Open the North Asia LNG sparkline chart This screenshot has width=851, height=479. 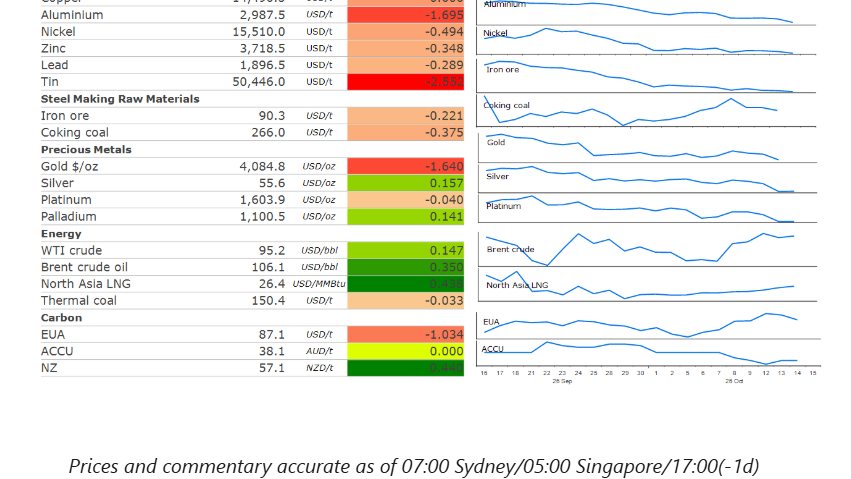(647, 285)
